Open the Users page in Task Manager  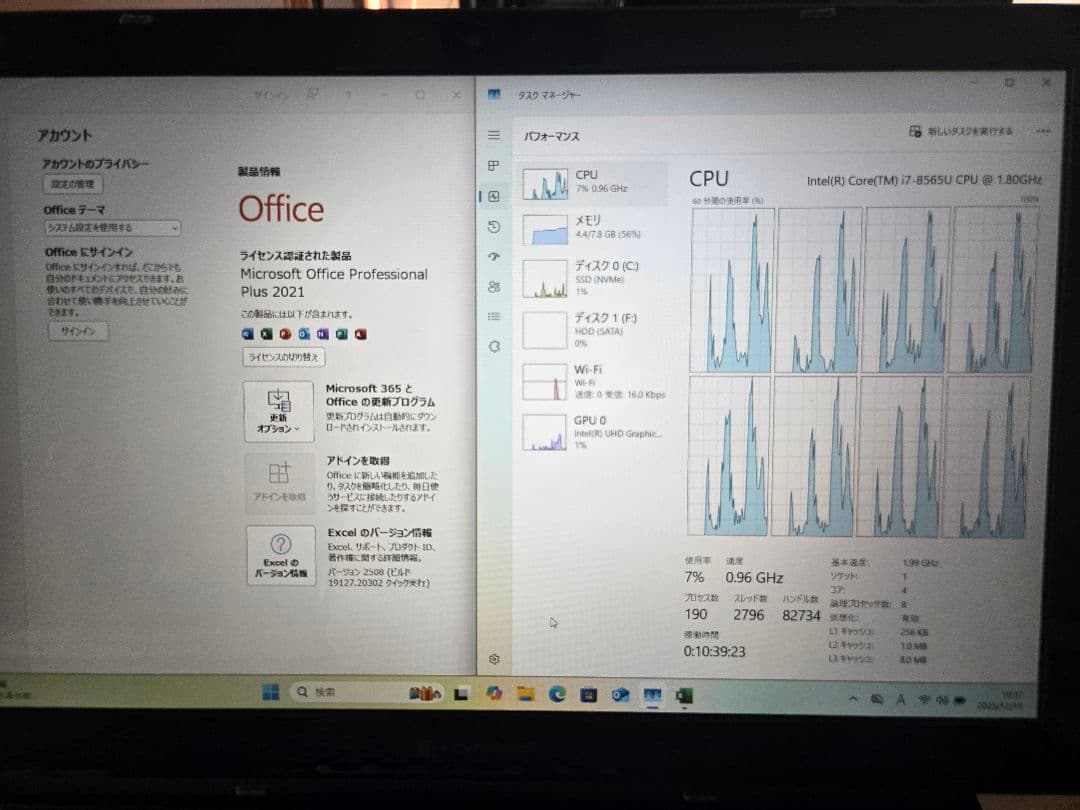coord(493,287)
